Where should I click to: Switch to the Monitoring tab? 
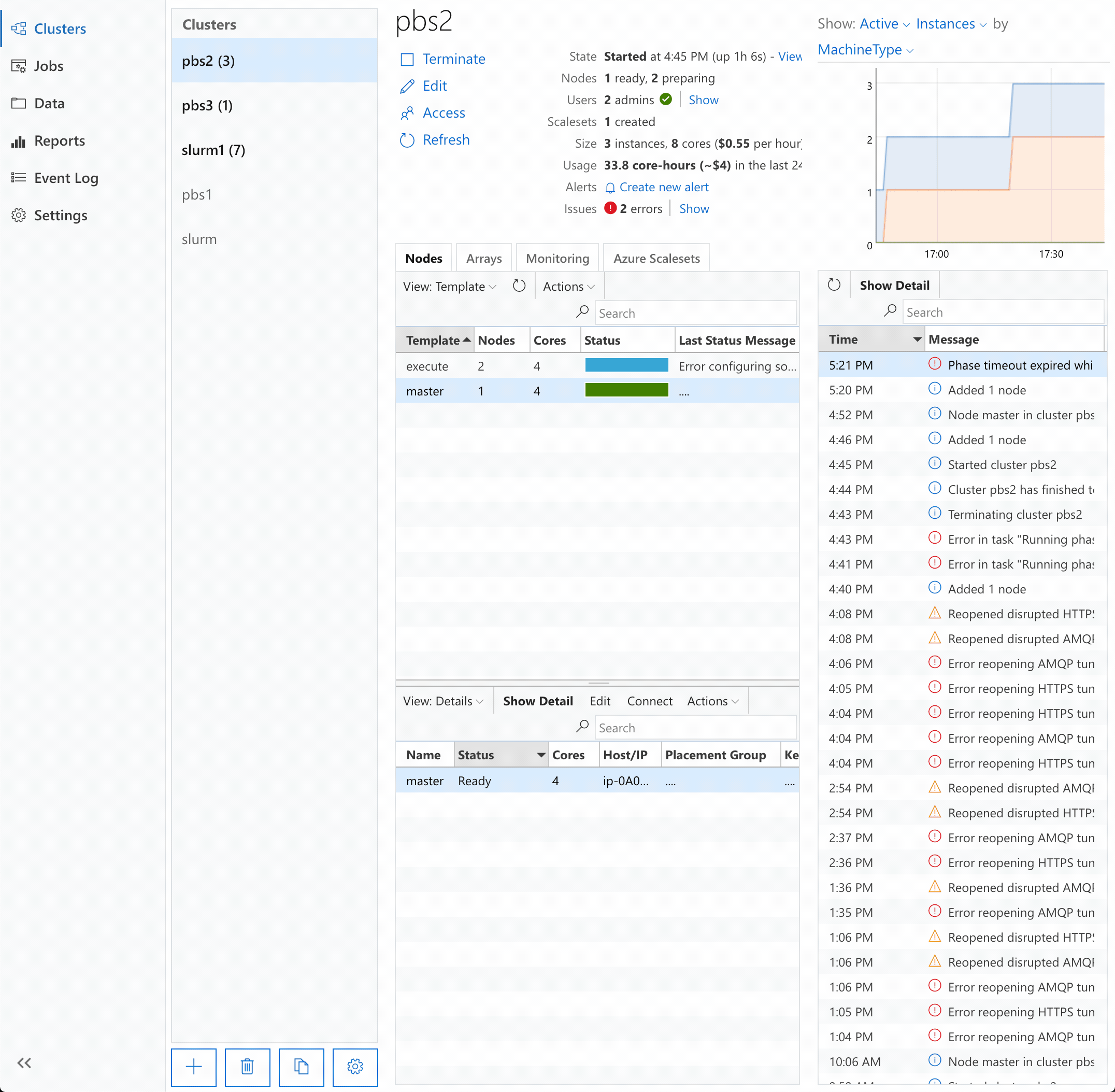[x=558, y=259]
